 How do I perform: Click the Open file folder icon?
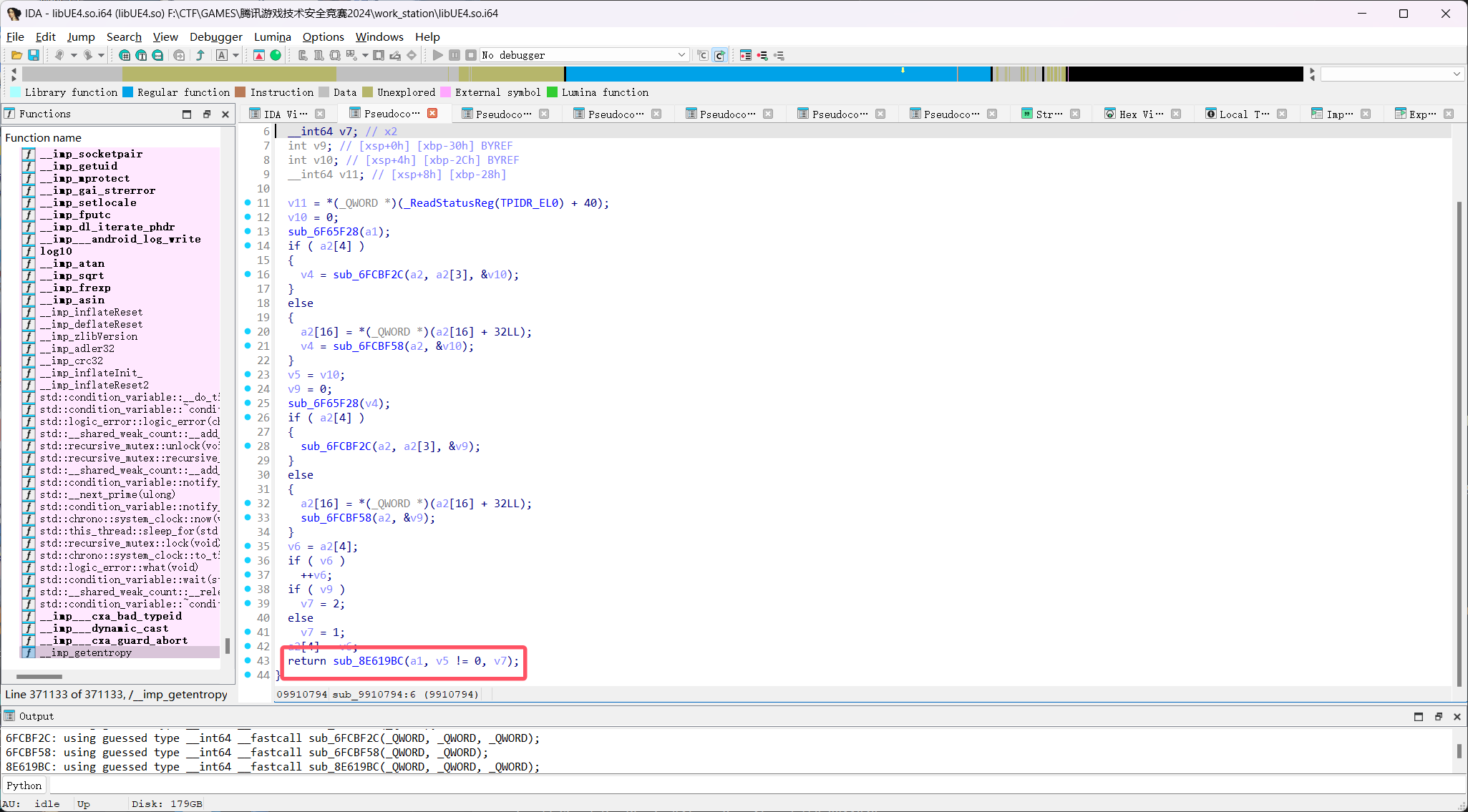pos(16,55)
